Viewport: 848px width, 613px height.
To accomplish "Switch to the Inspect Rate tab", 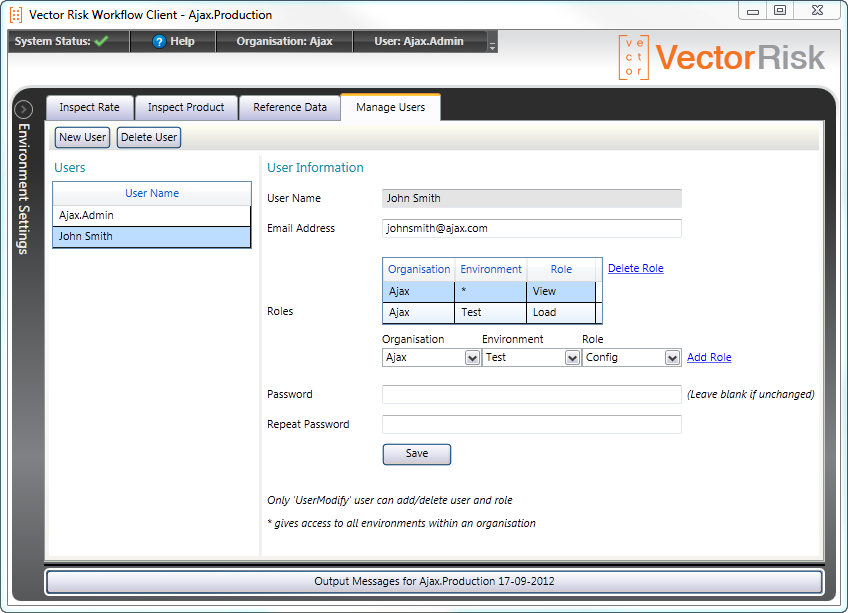I will pyautogui.click(x=89, y=107).
